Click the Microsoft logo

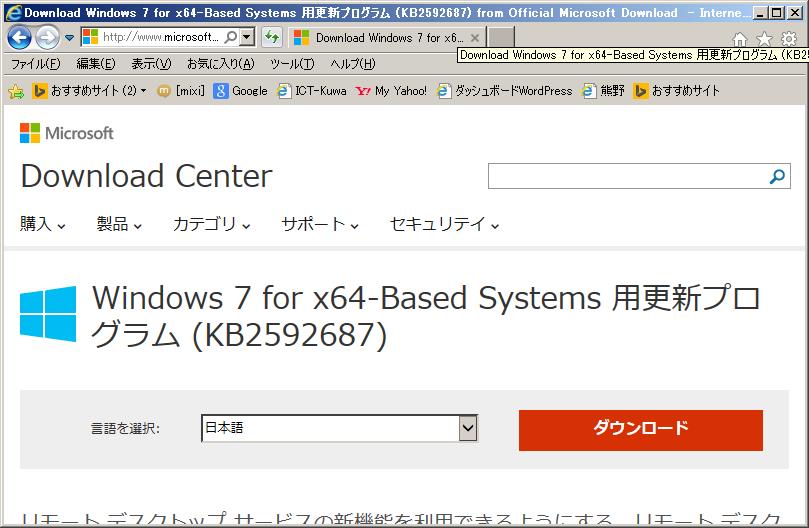tap(67, 133)
